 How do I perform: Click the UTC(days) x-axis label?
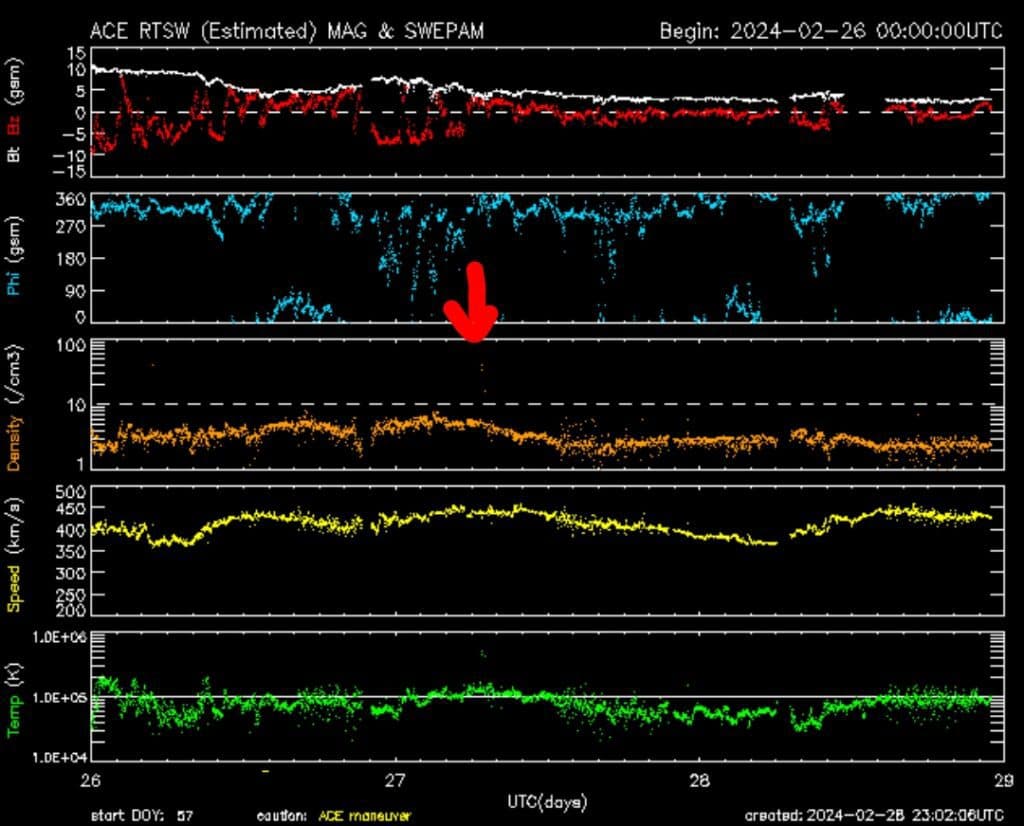pyautogui.click(x=546, y=801)
